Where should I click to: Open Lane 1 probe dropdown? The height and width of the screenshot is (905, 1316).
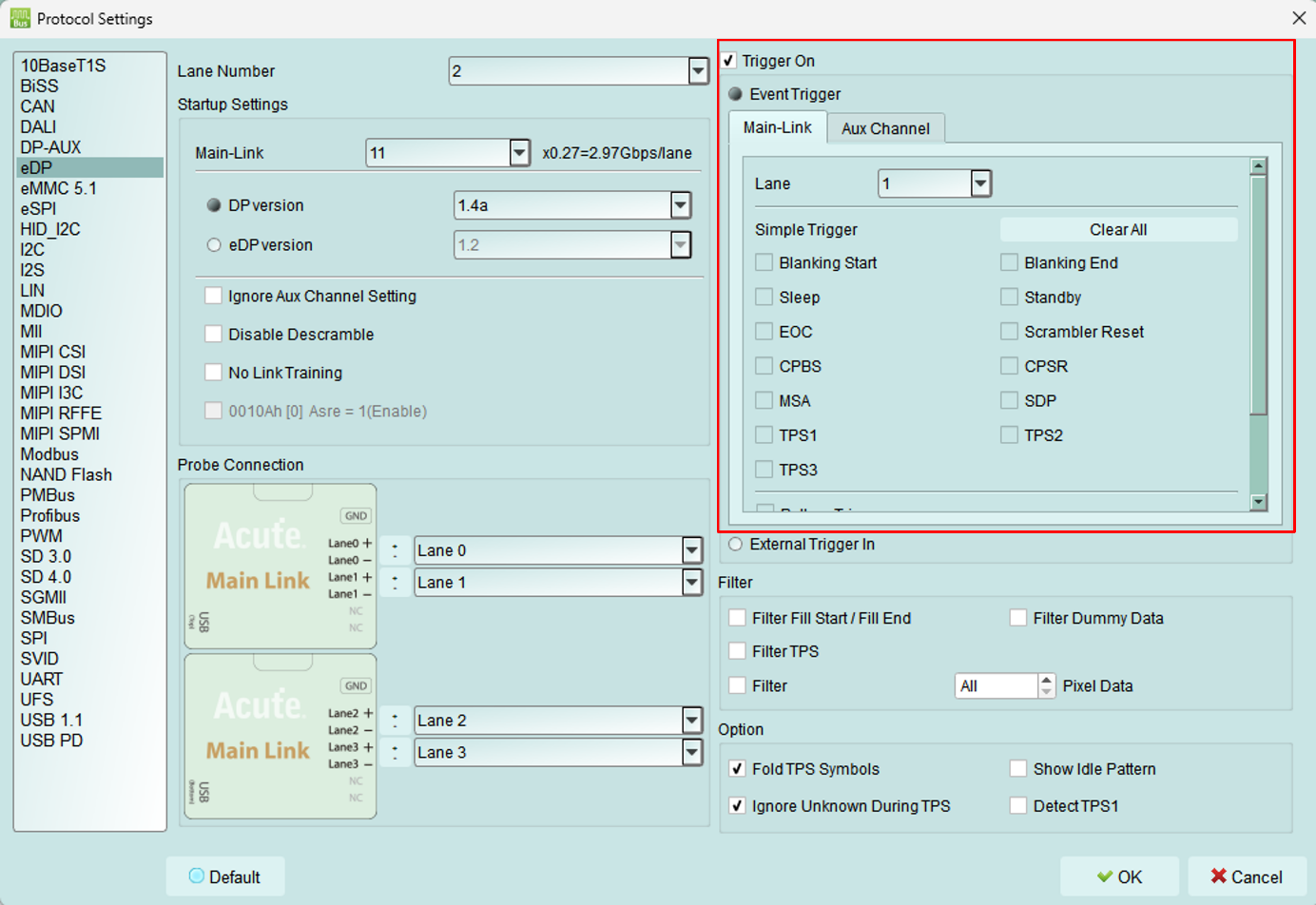tap(692, 583)
